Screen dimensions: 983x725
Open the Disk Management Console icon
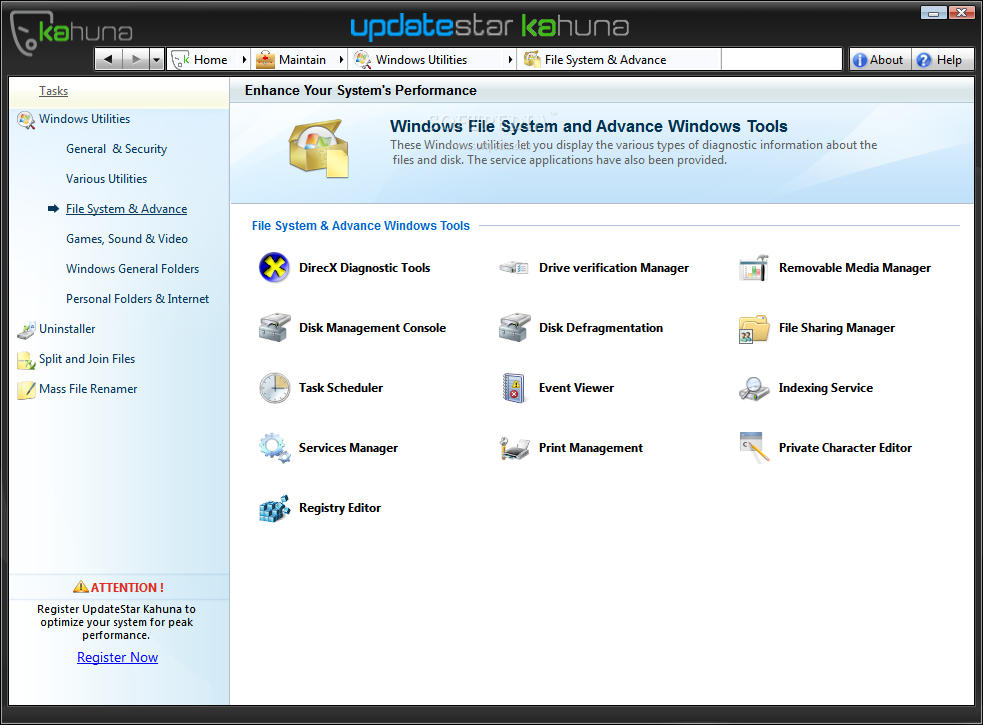tap(274, 327)
